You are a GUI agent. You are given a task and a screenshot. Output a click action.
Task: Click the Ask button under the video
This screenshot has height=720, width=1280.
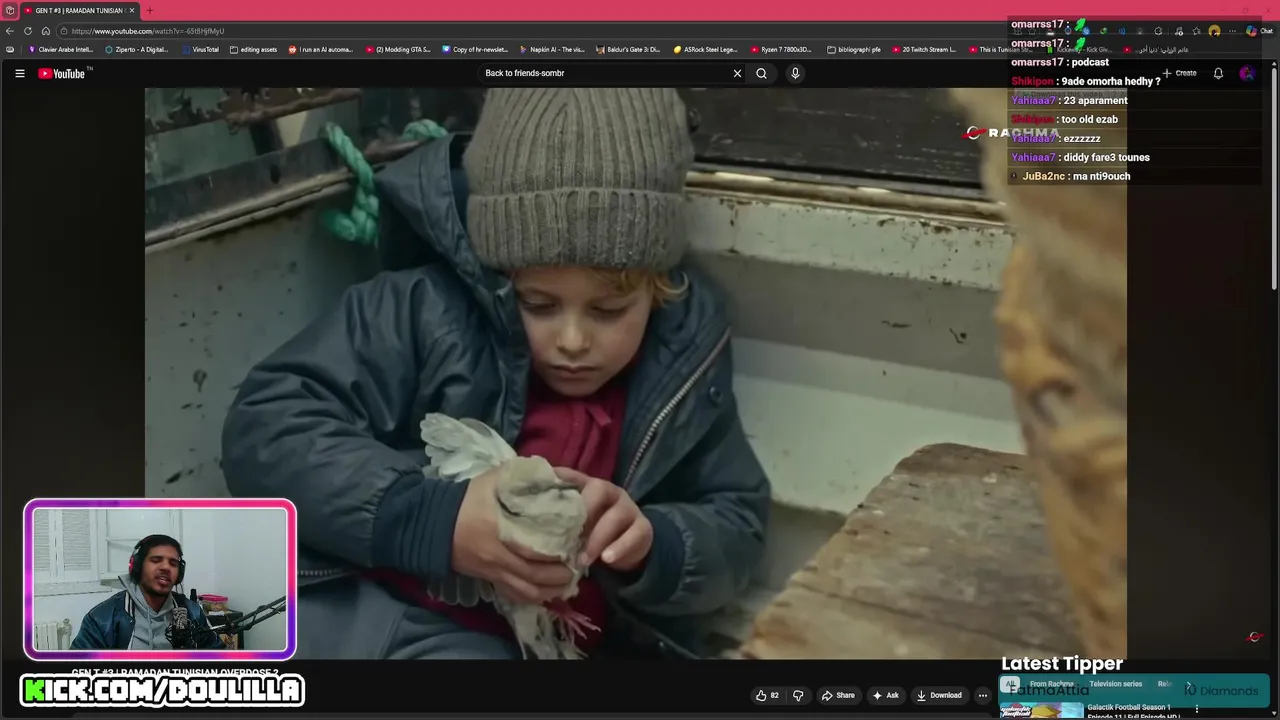(x=886, y=695)
